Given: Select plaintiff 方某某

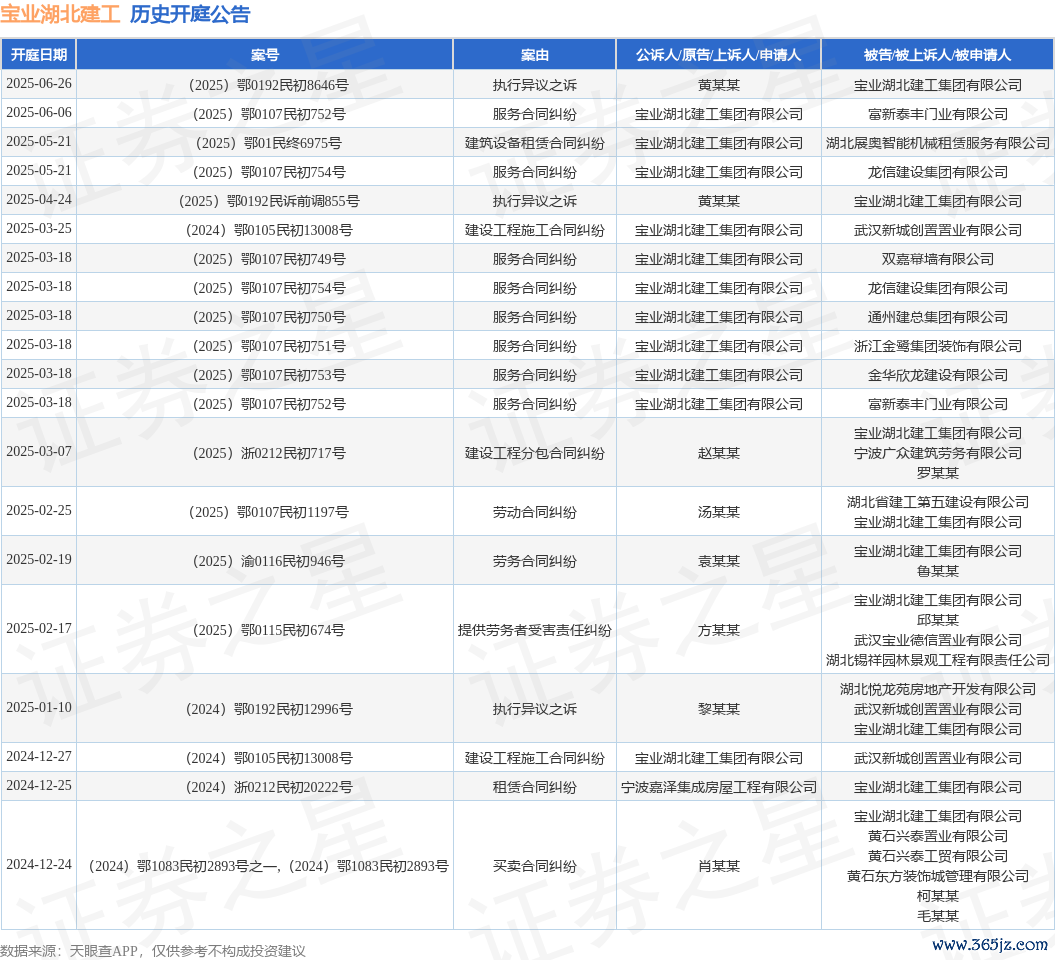Looking at the screenshot, I should 719,630.
